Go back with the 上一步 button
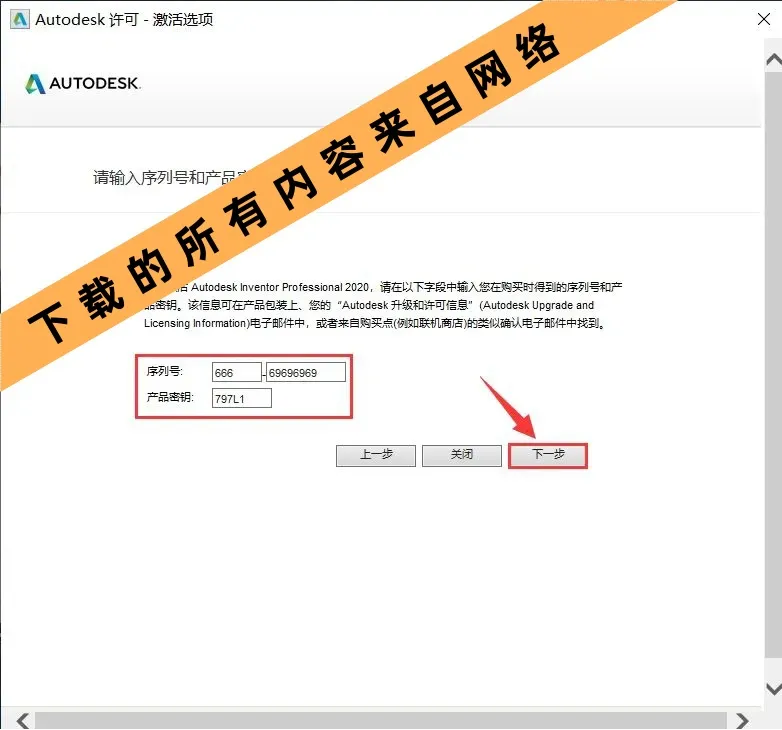 point(376,455)
